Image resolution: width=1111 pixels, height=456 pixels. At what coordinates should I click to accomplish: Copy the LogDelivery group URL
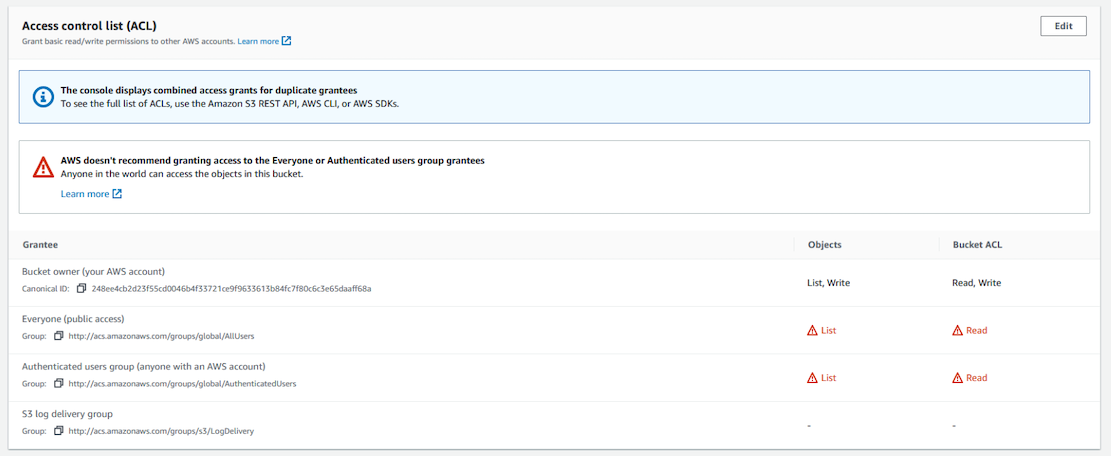[x=59, y=431]
